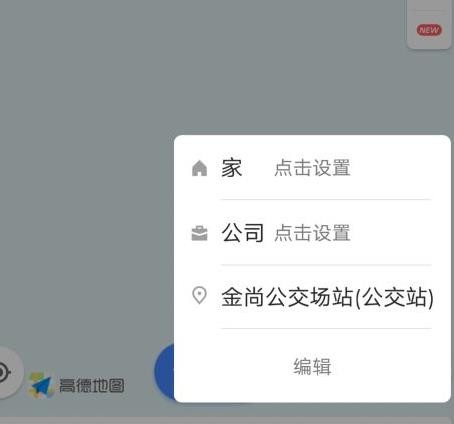Click the paper-plane Amap logo icon
The image size is (454, 424).
[41, 385]
